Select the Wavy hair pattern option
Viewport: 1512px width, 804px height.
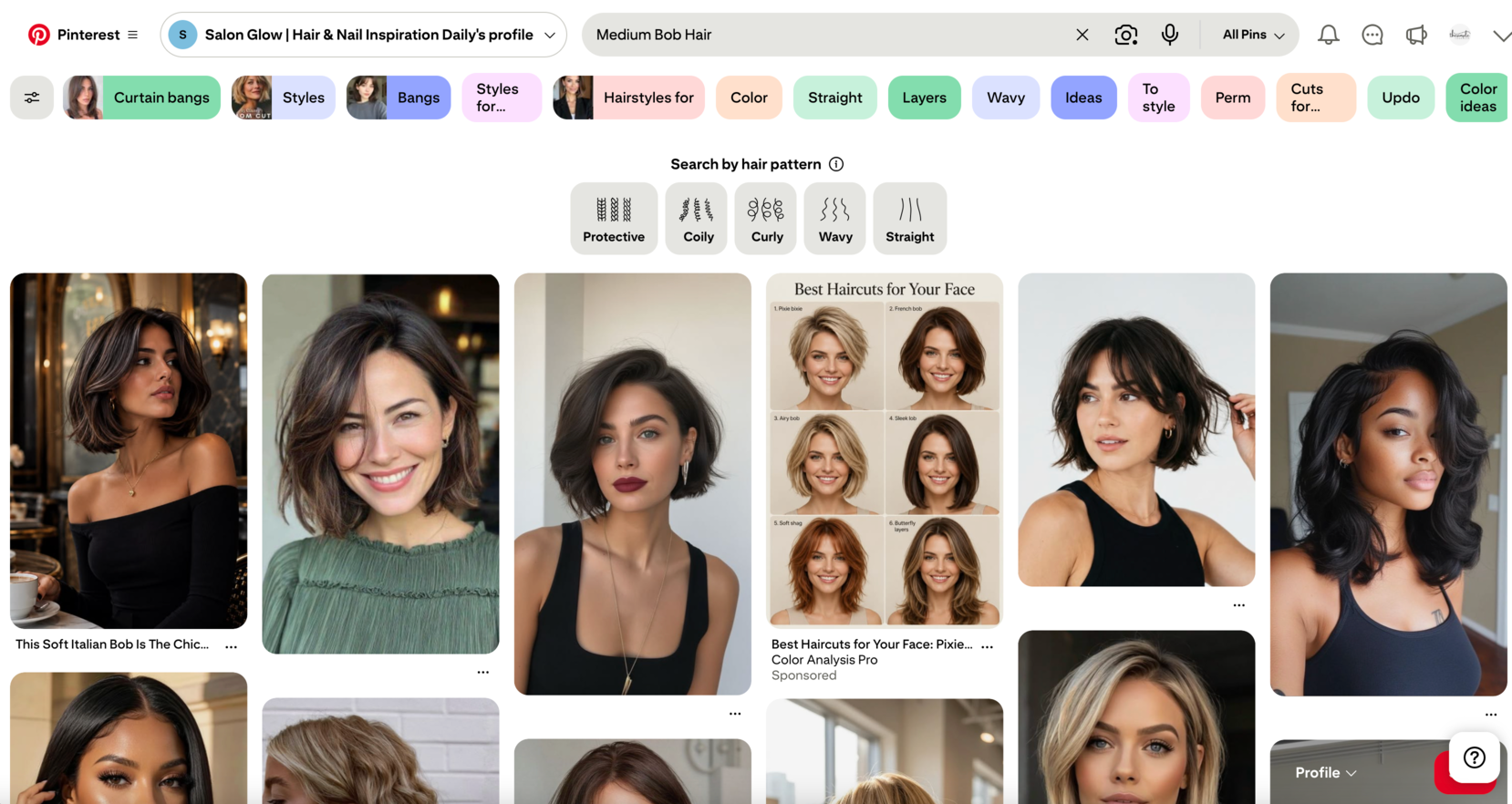pyautogui.click(x=835, y=218)
